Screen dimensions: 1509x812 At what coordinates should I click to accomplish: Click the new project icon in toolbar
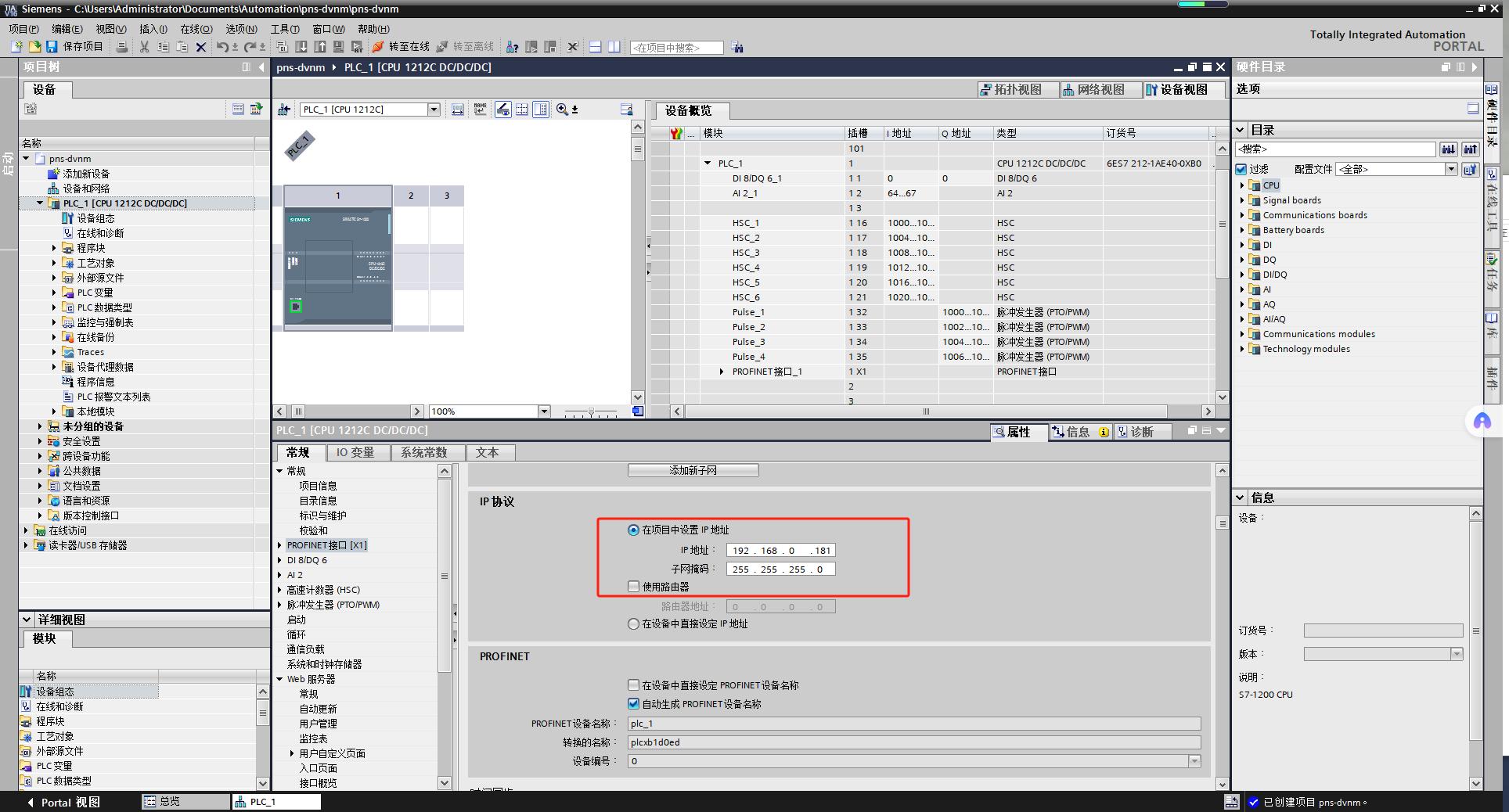16,47
